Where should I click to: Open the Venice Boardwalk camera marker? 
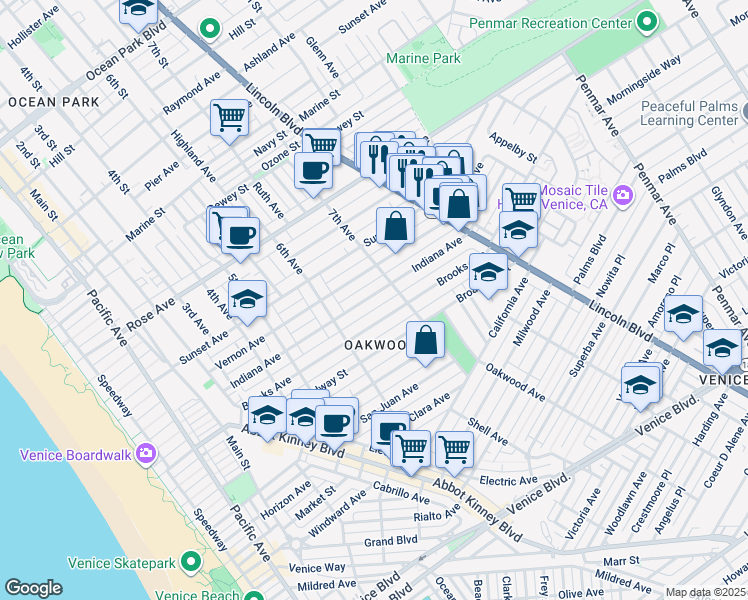(146, 455)
